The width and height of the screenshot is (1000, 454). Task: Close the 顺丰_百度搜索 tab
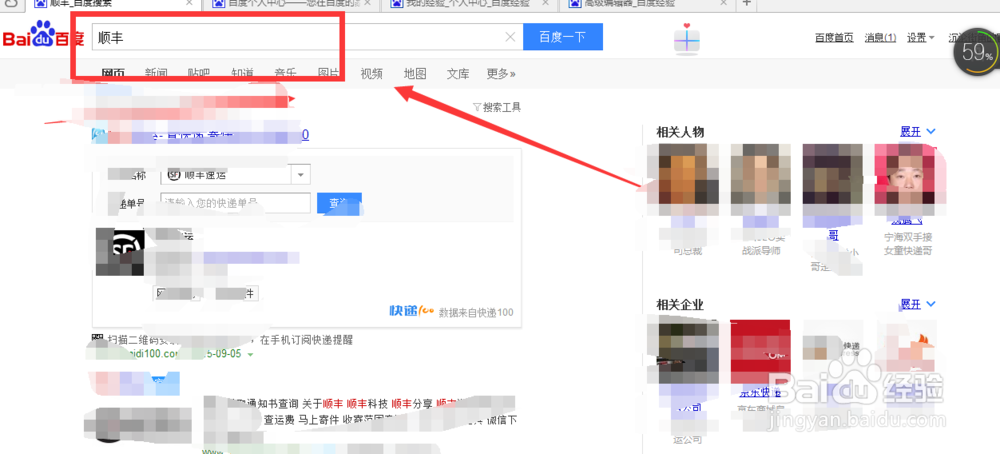click(189, 3)
